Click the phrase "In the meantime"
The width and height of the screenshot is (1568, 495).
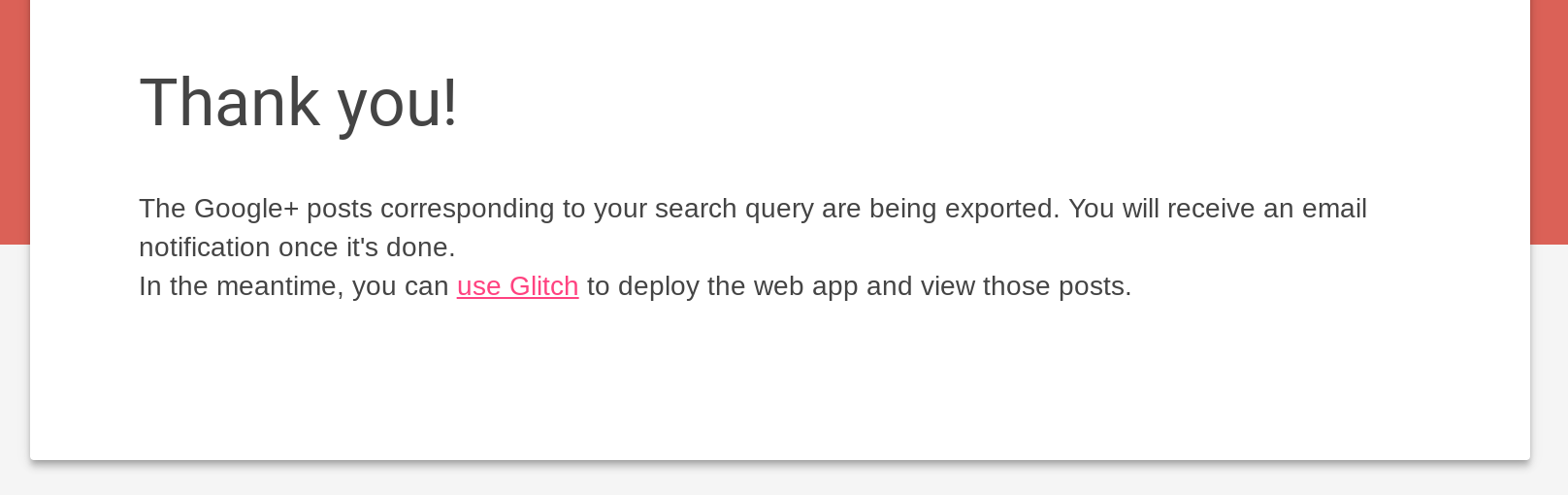[240, 286]
